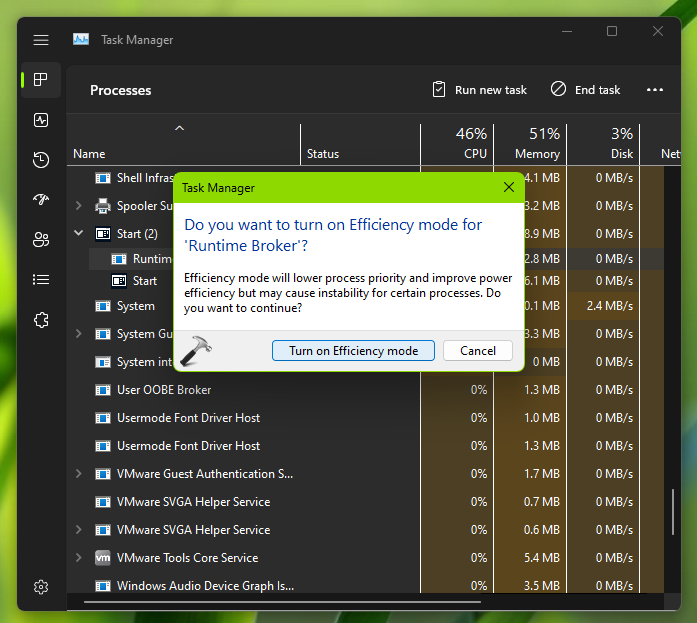Open the Services page icon
The height and width of the screenshot is (623, 697).
41,320
